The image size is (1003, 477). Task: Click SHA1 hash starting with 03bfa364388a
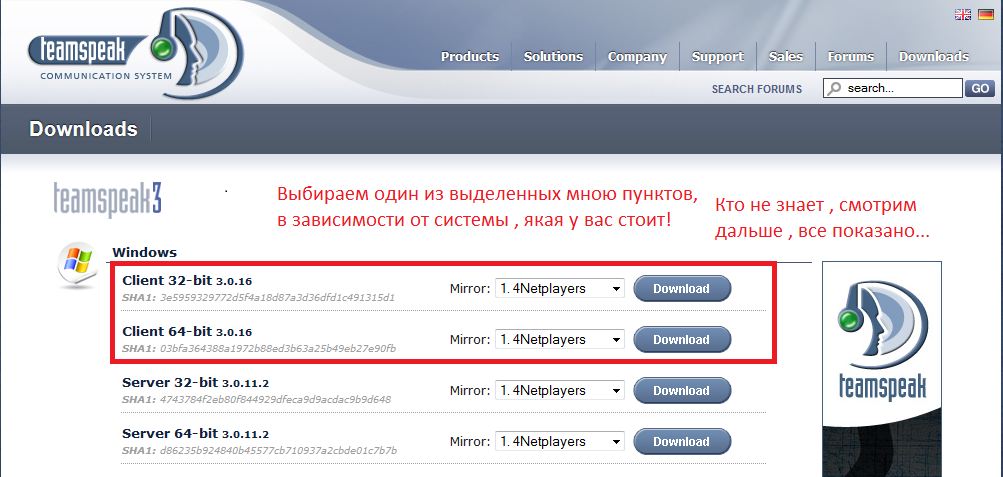click(278, 348)
